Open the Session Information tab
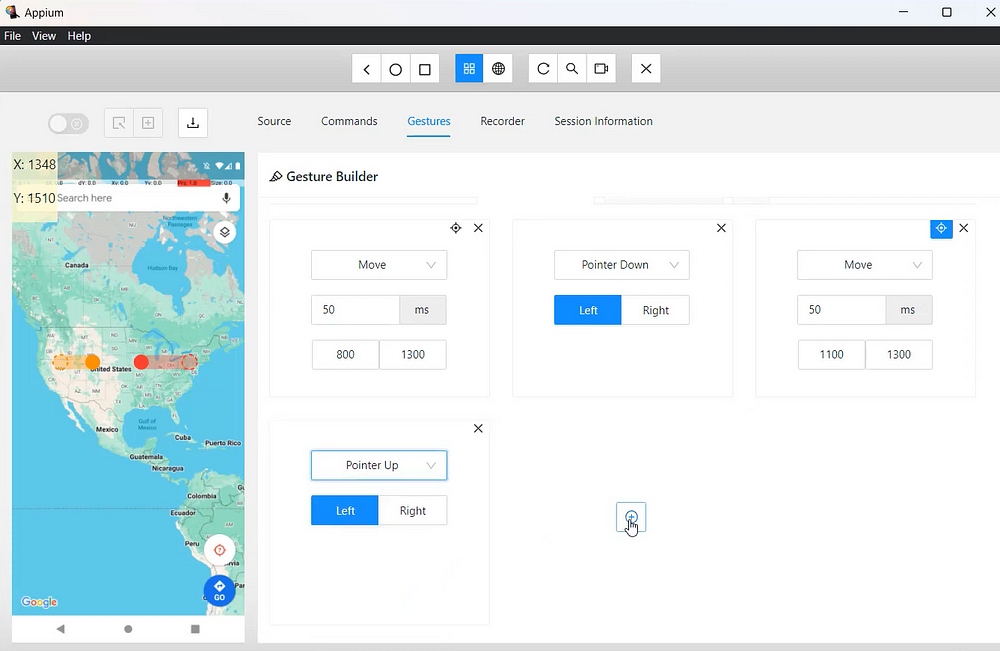 pyautogui.click(x=603, y=121)
